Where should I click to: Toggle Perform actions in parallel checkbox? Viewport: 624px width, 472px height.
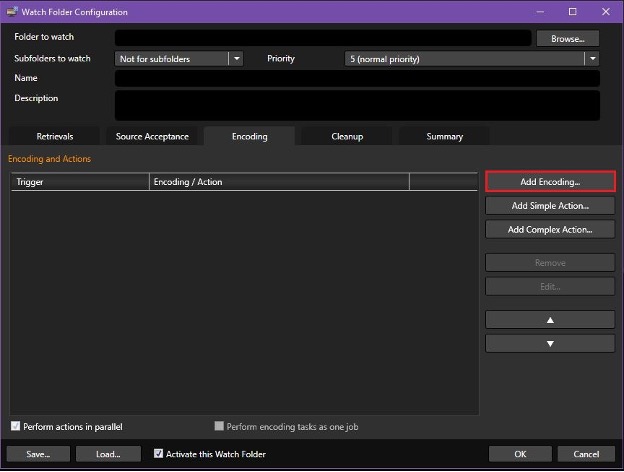(16, 426)
